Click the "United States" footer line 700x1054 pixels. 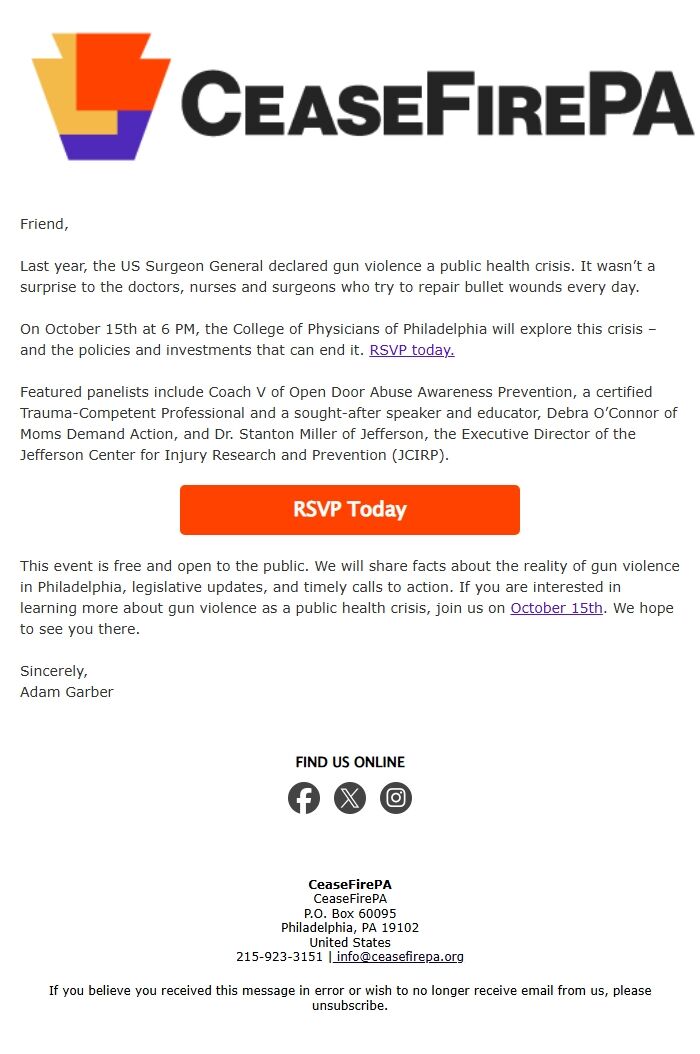point(350,942)
